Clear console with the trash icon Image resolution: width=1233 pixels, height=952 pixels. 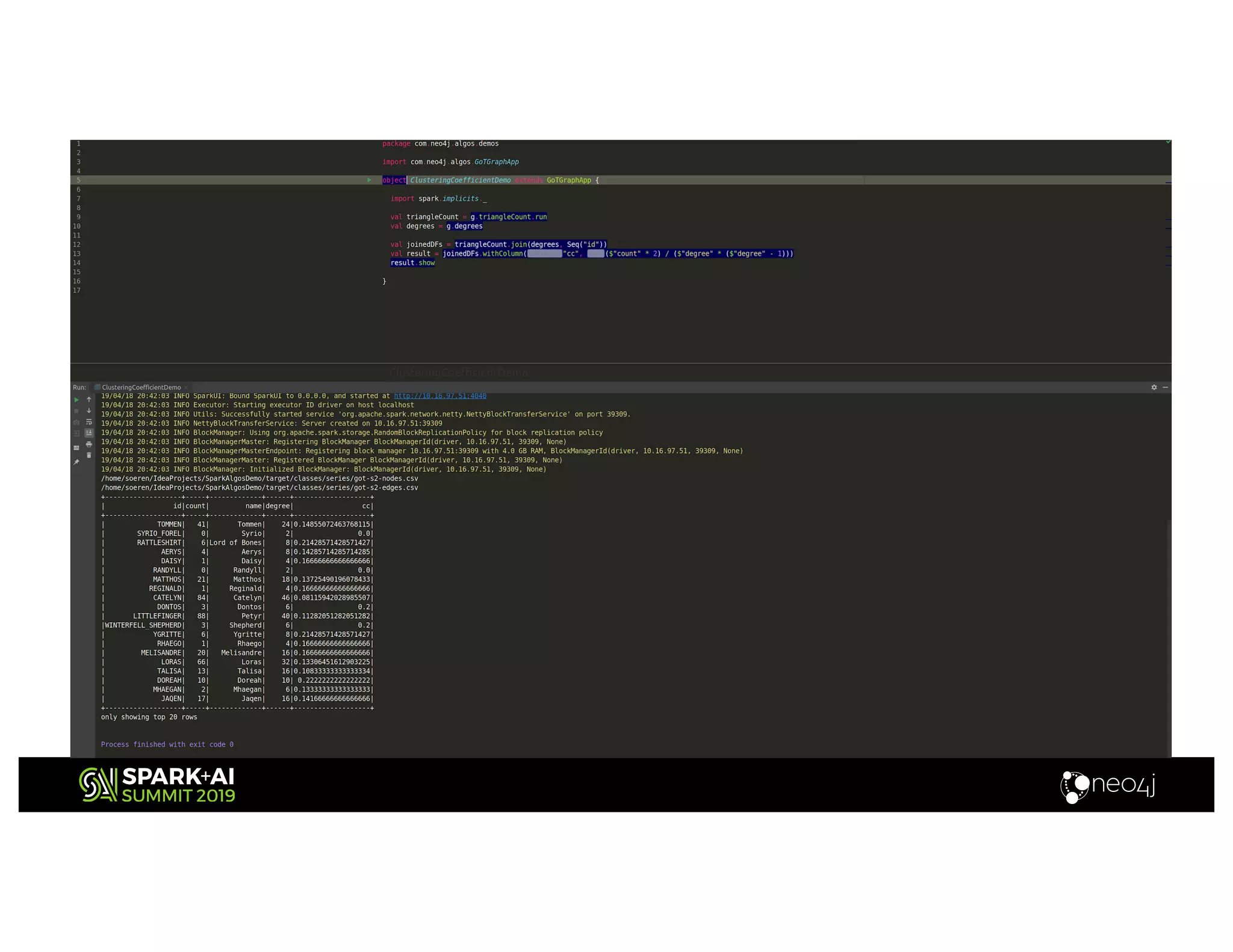[x=89, y=456]
